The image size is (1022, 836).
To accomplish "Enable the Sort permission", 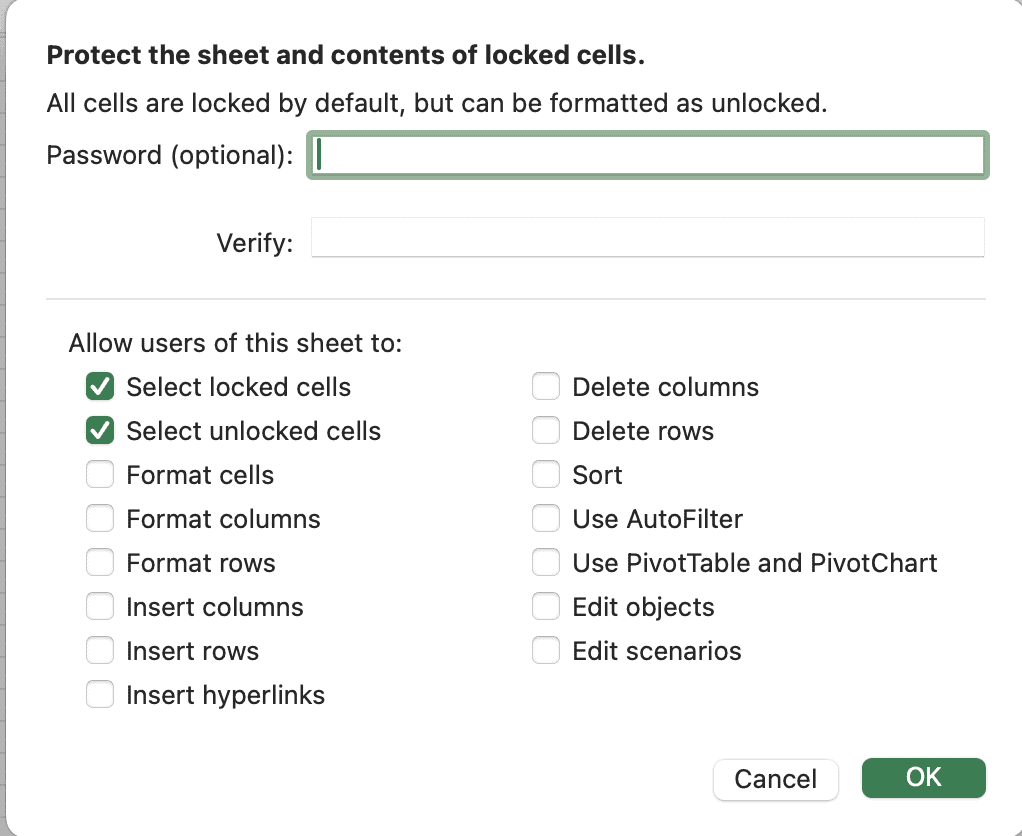I will pyautogui.click(x=546, y=474).
